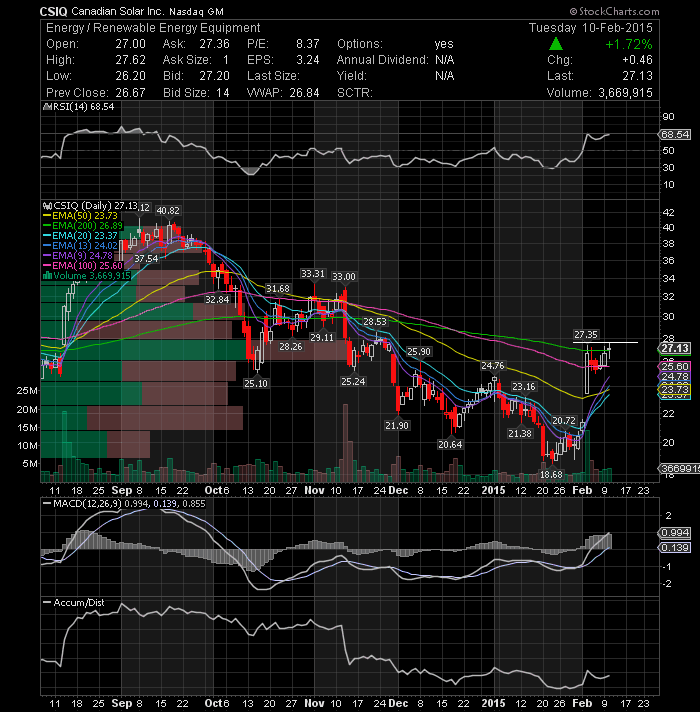The image size is (700, 712).
Task: Select the Low value 26.20
Action: tap(130, 76)
